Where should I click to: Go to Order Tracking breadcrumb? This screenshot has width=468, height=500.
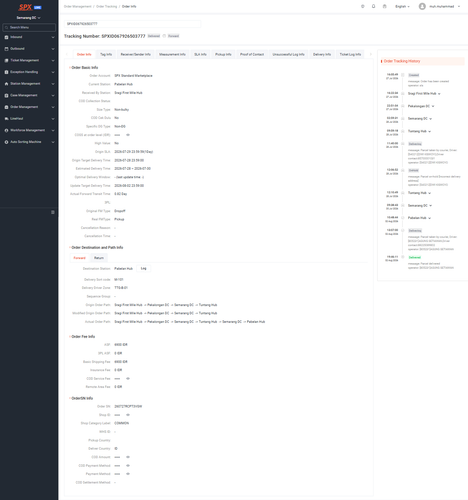pos(107,6)
